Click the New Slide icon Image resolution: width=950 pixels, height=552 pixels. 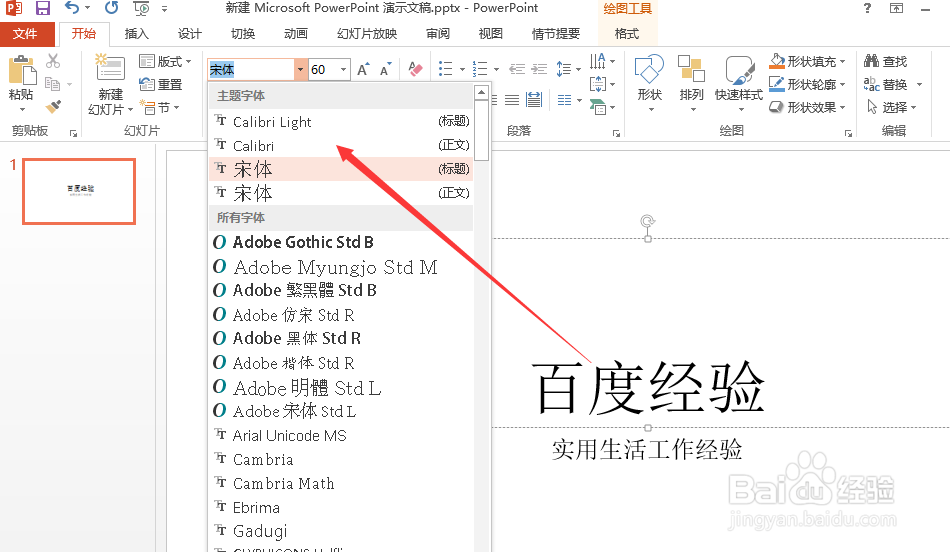(110, 68)
